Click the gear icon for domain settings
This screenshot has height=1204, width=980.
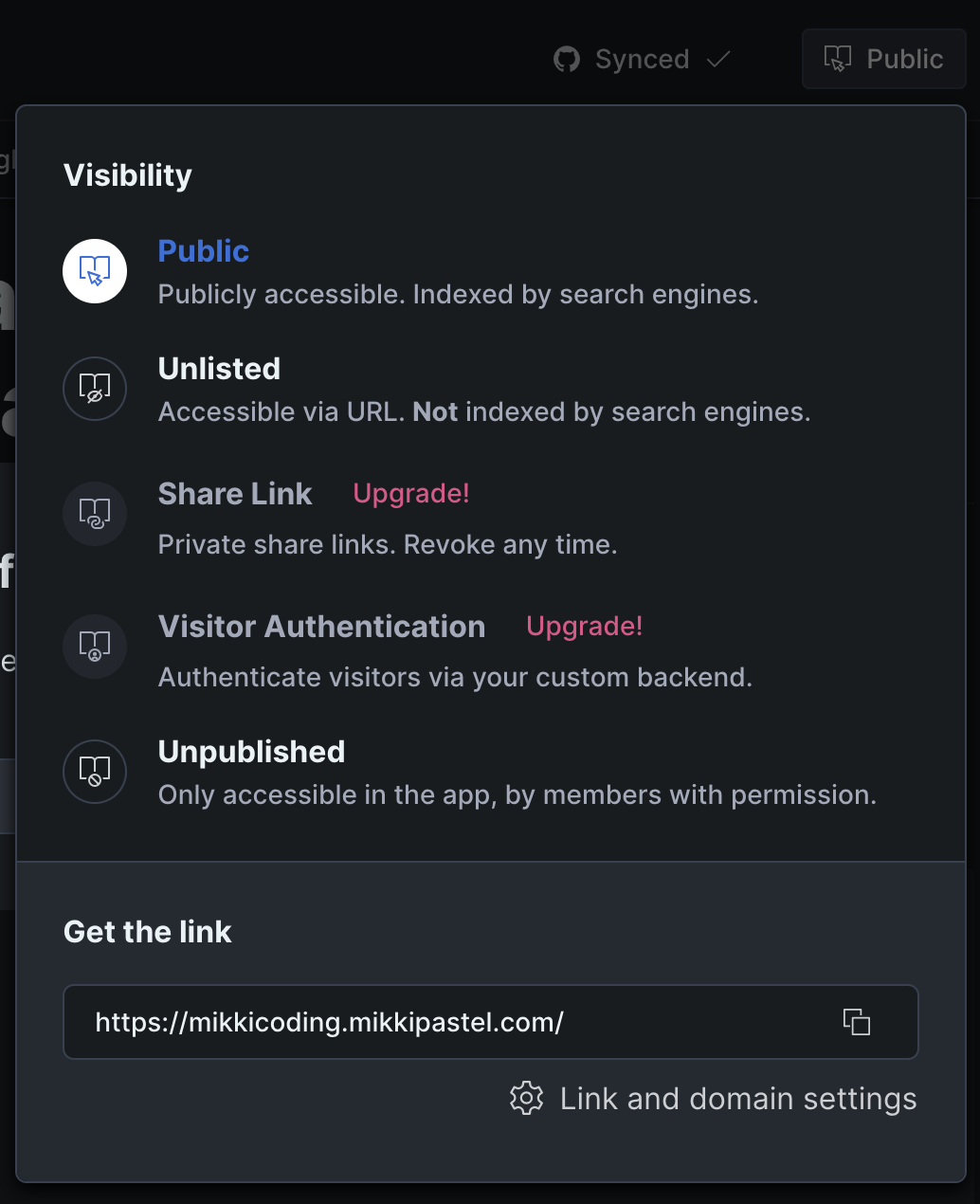pos(527,1099)
